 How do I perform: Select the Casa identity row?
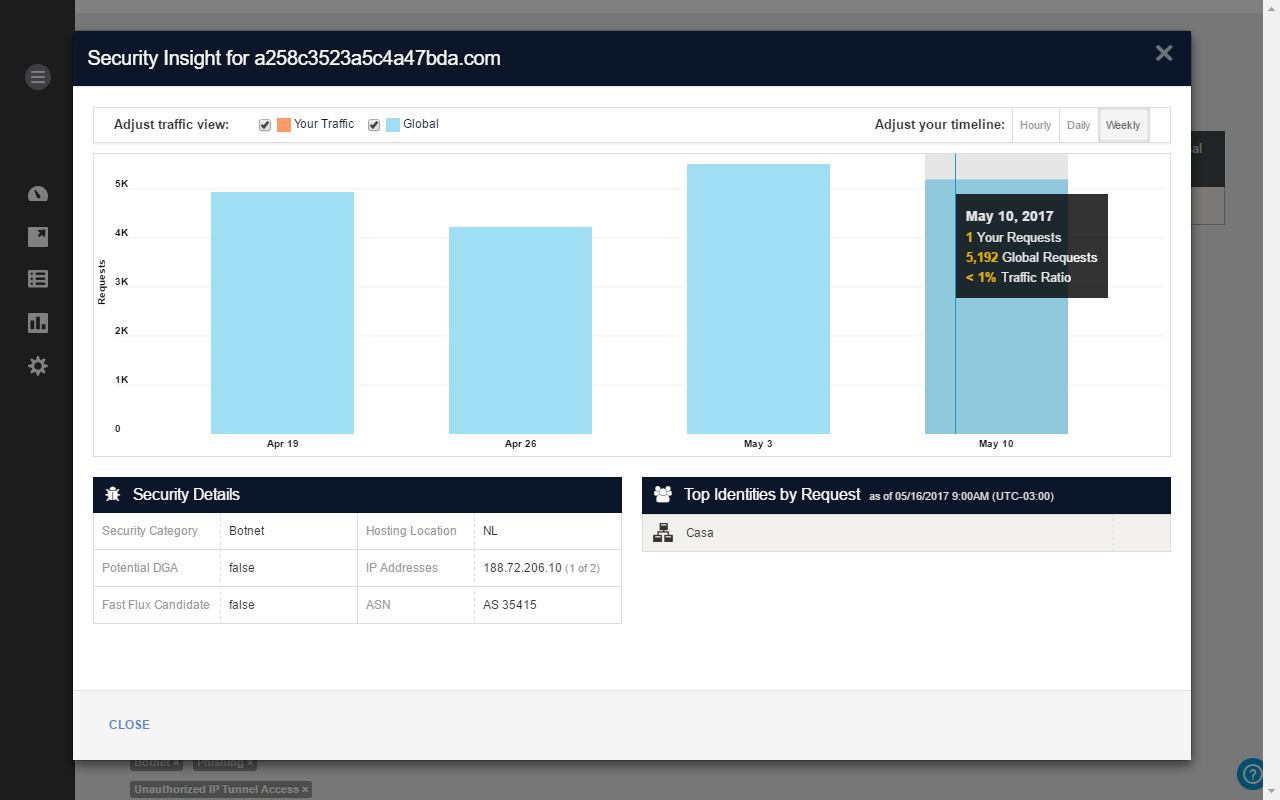click(x=906, y=533)
